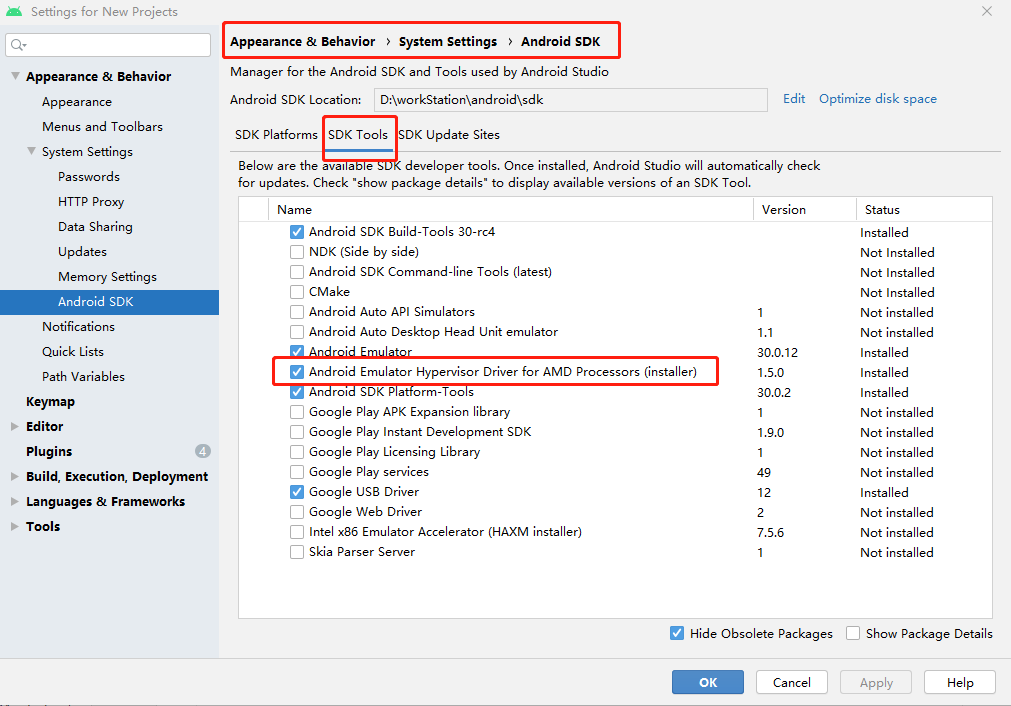Check Google Web Driver box
The height and width of the screenshot is (706, 1011).
coord(297,511)
